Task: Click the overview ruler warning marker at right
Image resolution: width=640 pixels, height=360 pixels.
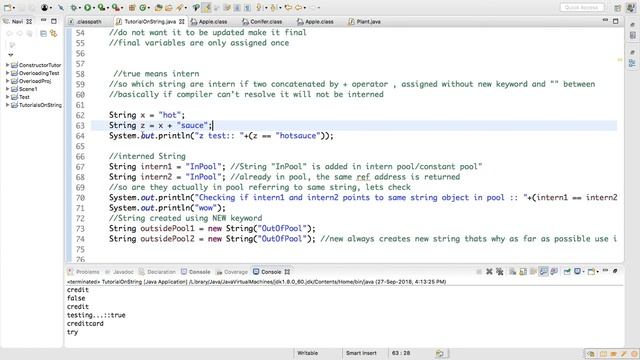Action: click(x=620, y=60)
